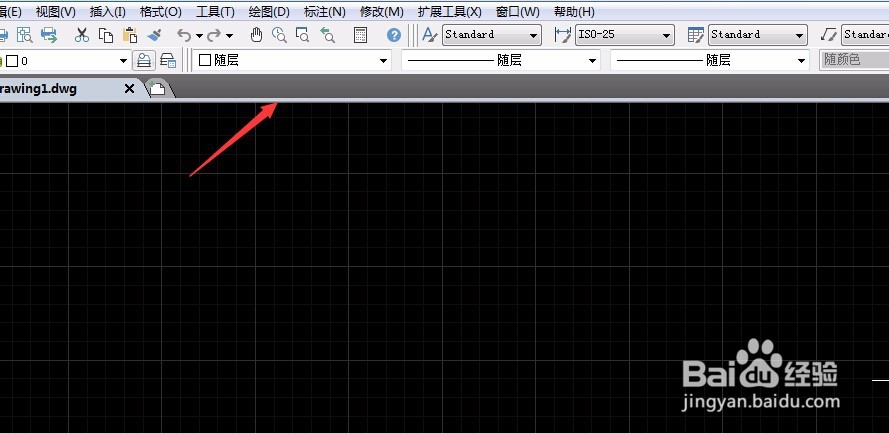Open the Standard text style dropdown
Image resolution: width=889 pixels, height=433 pixels.
pyautogui.click(x=492, y=35)
